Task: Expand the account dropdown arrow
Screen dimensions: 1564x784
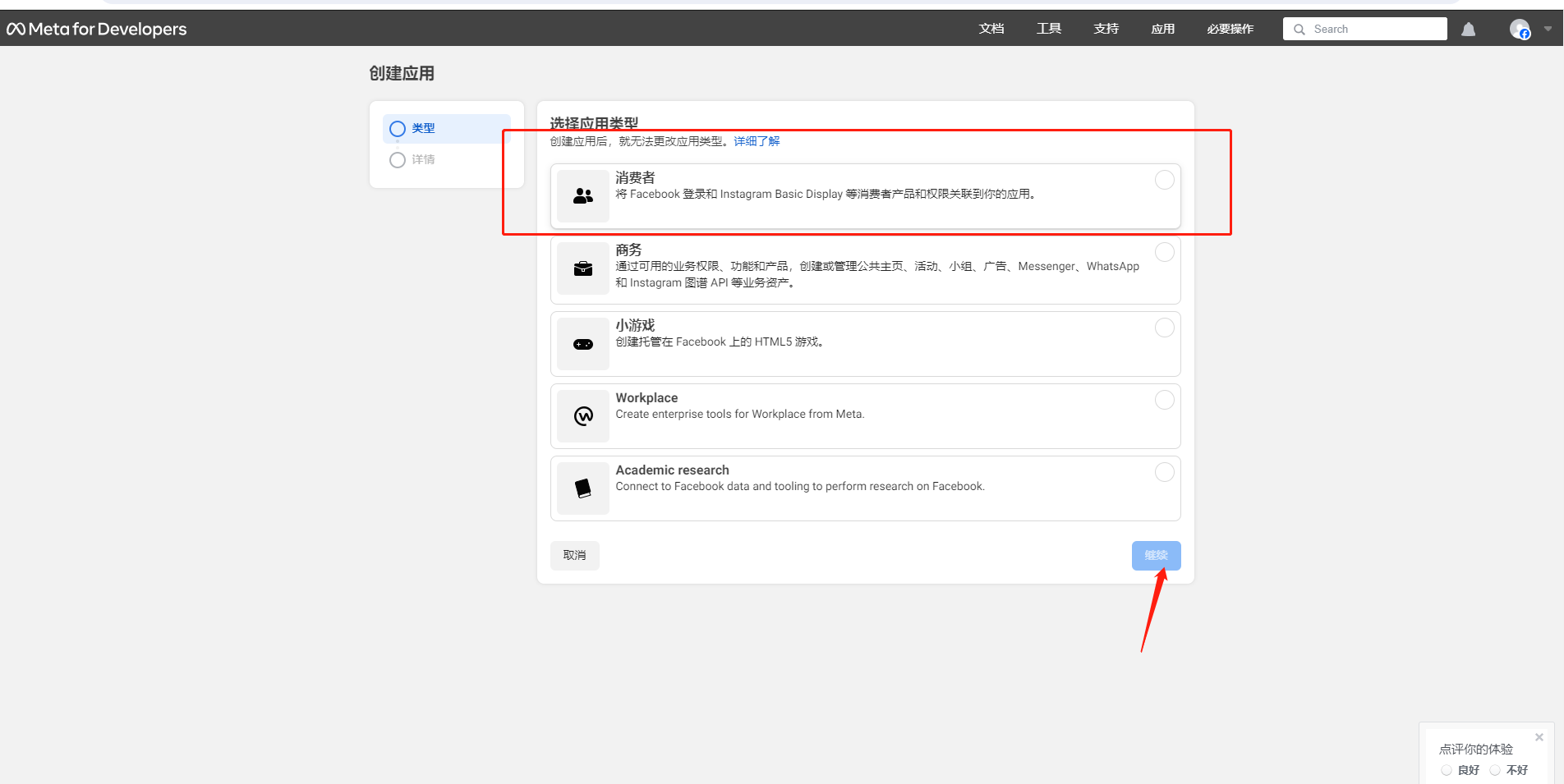Action: [x=1548, y=29]
